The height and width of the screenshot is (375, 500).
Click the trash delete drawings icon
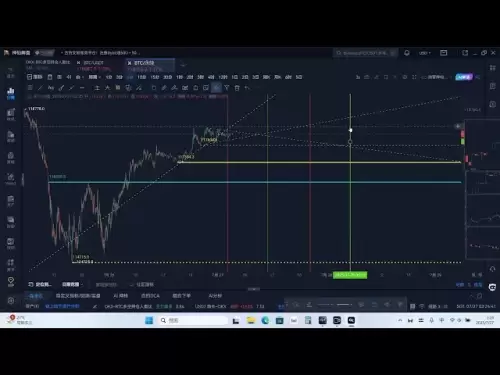pyautogui.click(x=237, y=88)
